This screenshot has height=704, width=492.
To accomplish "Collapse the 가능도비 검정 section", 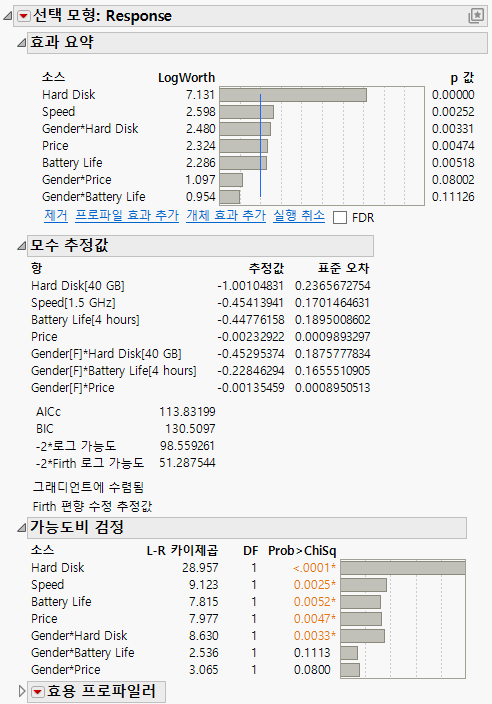I will coord(21,528).
